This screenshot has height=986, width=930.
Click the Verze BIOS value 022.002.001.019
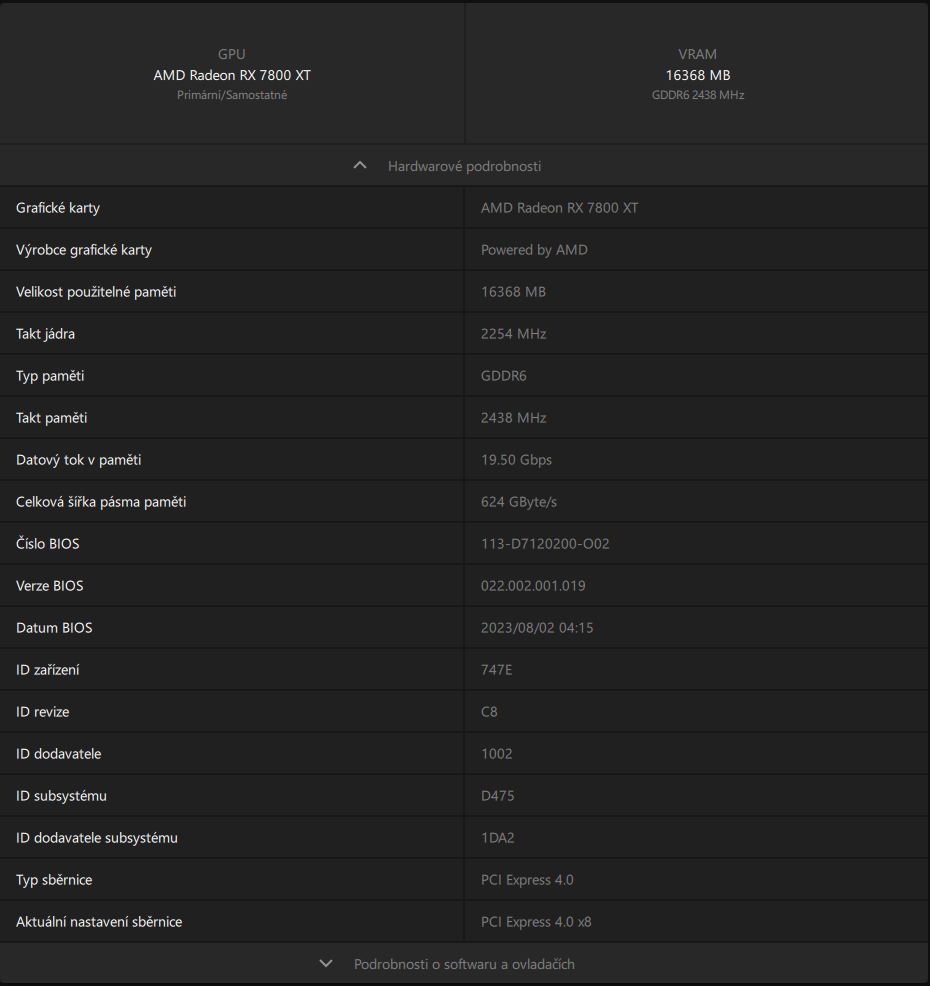533,586
